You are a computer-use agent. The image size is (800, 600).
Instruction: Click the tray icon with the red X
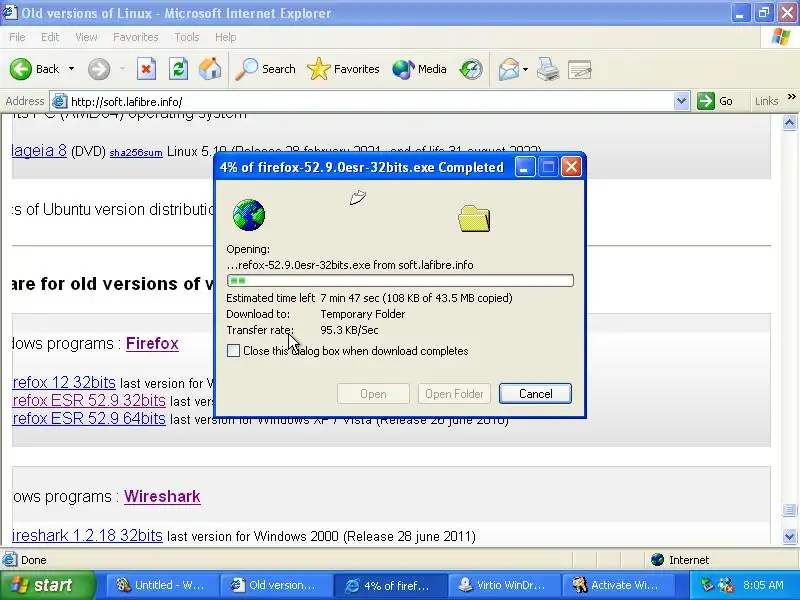pyautogui.click(x=726, y=585)
